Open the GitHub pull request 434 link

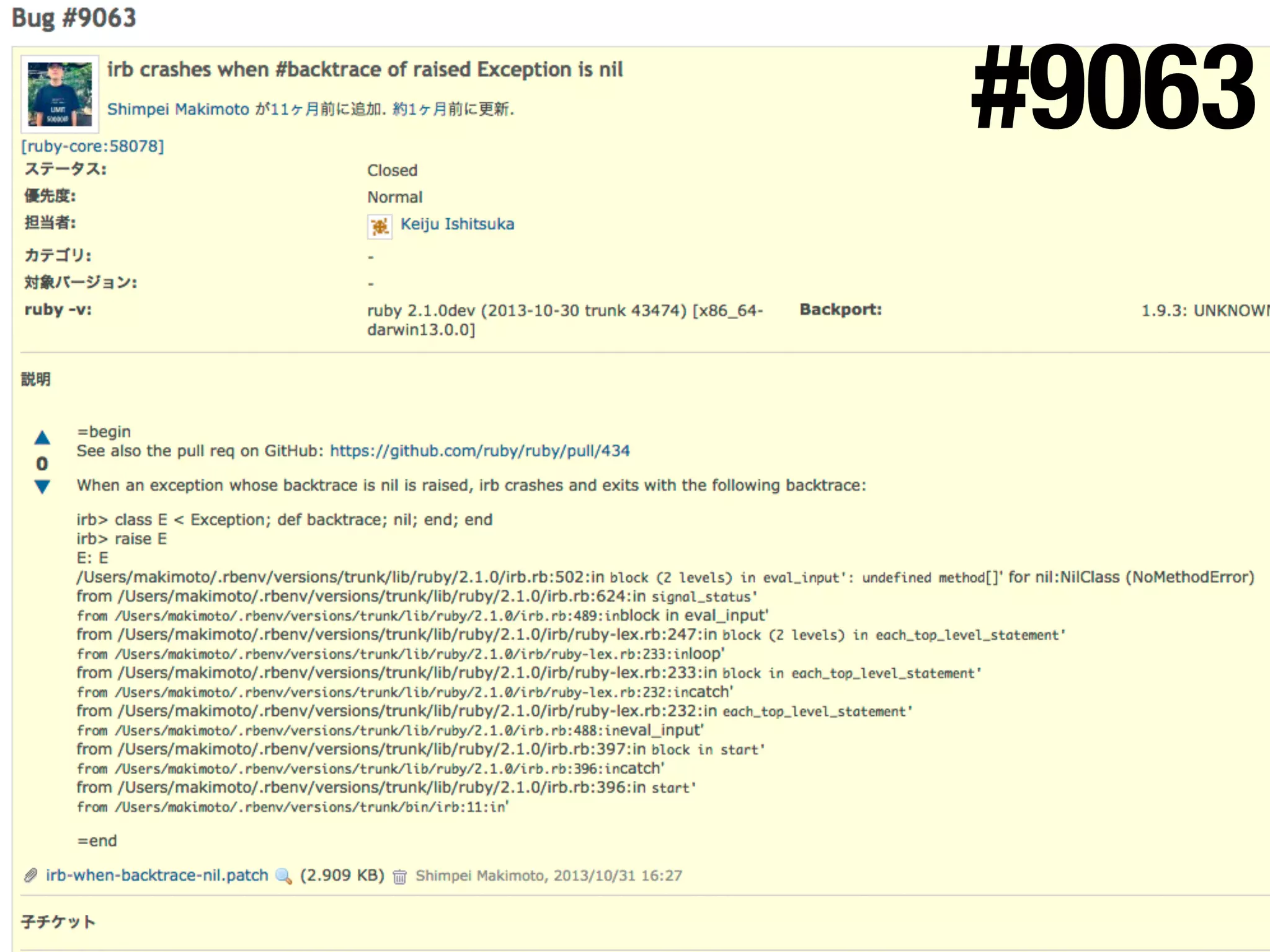[479, 451]
